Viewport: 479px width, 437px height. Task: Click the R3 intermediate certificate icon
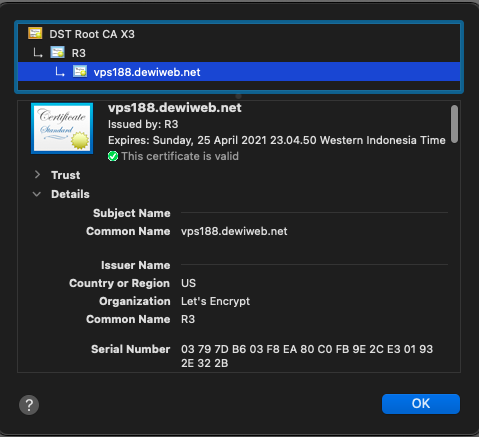click(57, 52)
